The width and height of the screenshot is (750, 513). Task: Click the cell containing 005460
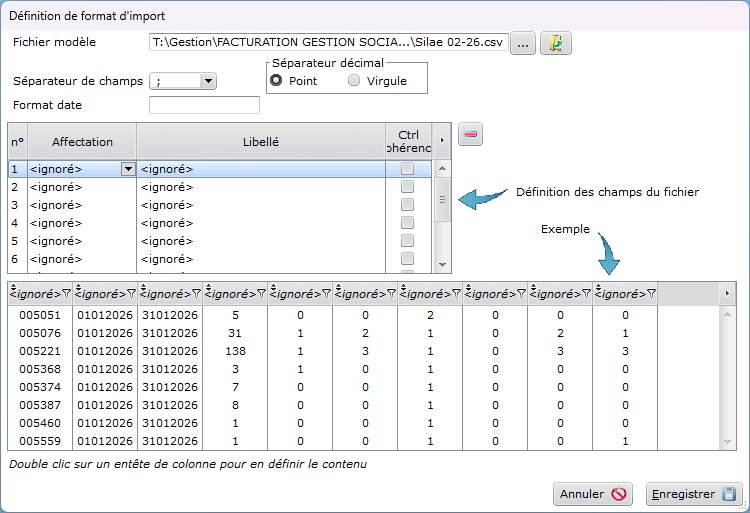point(40,423)
